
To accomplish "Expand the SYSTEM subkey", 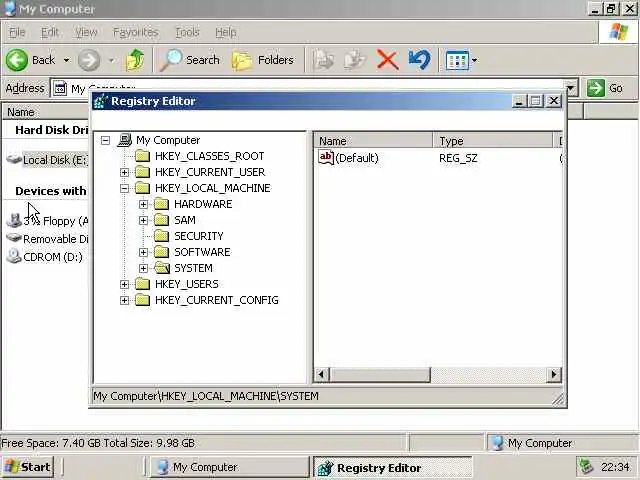I will coord(143,269).
